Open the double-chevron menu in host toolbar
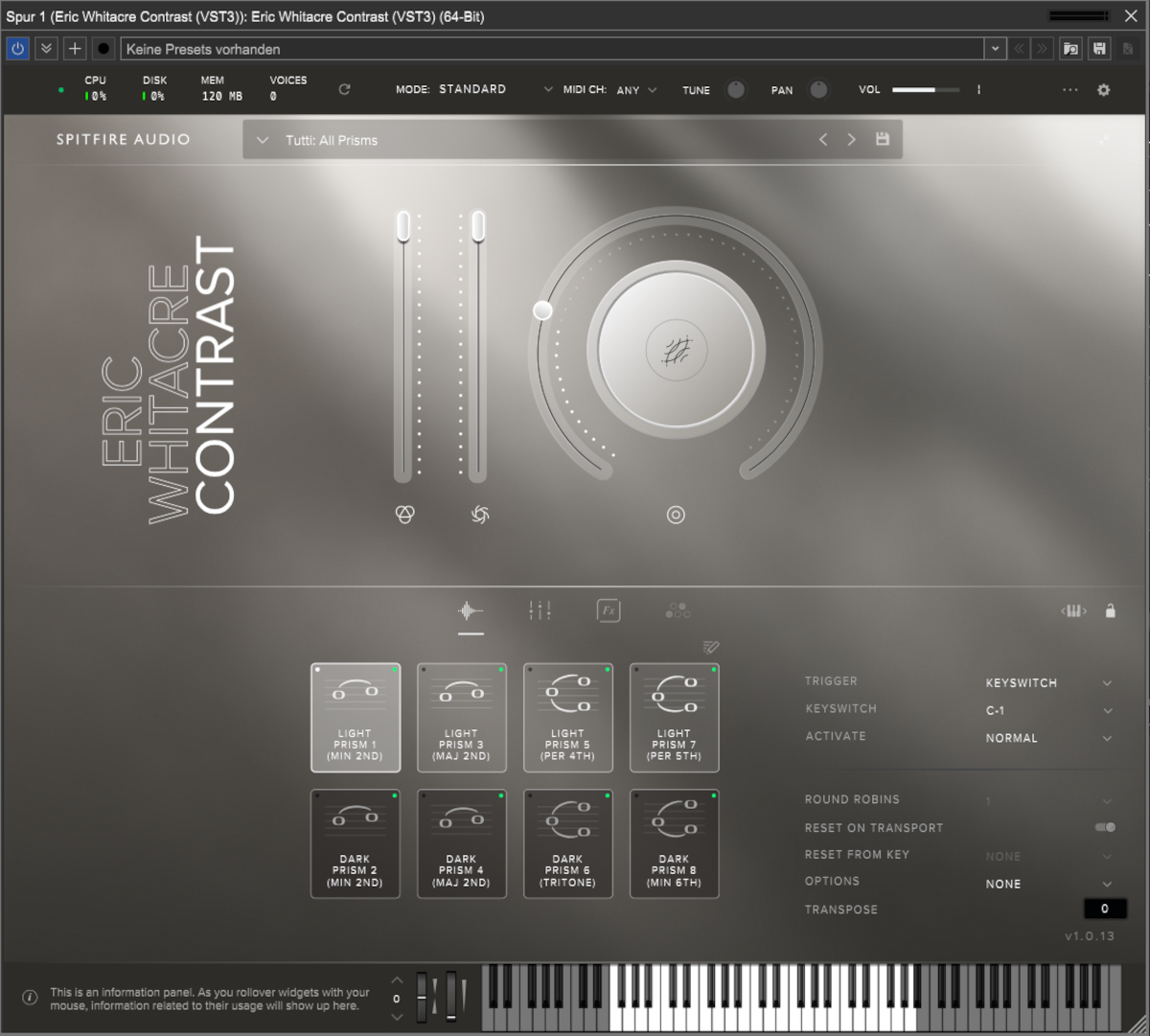 pyautogui.click(x=46, y=49)
